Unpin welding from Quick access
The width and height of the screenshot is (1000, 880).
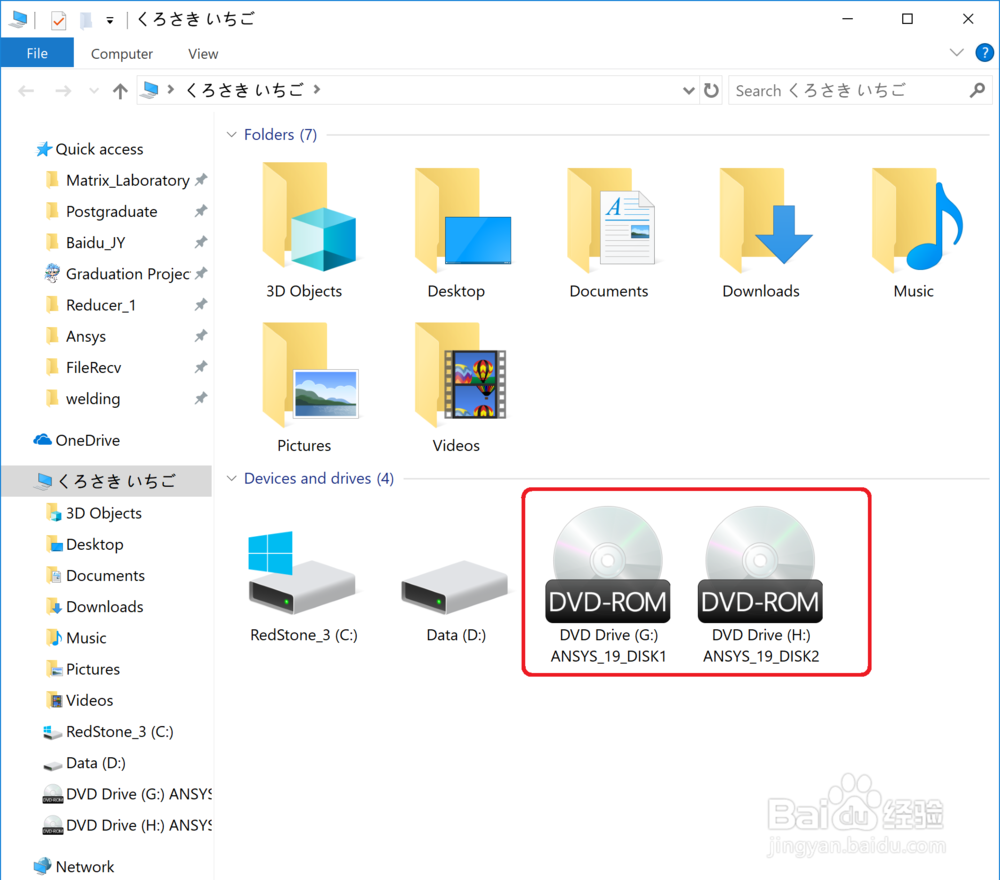click(200, 398)
